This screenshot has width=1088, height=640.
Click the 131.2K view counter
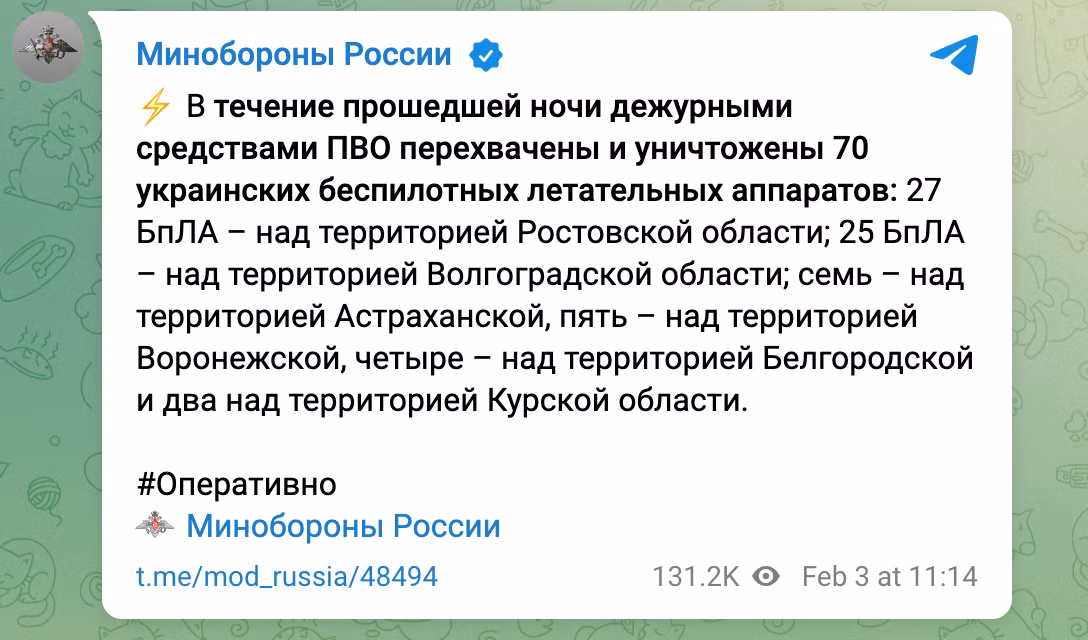click(696, 576)
